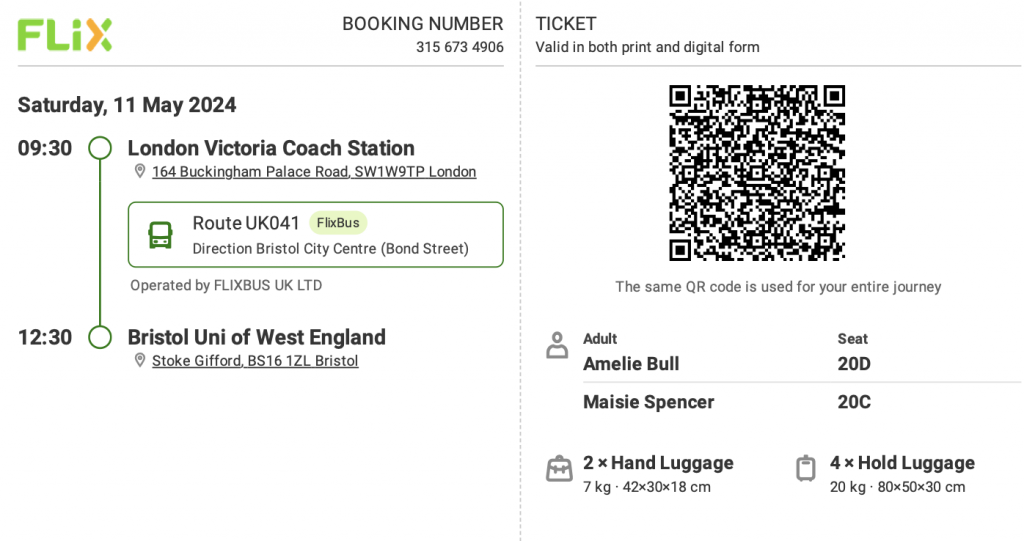Open the 164 Buckingham Palace Road address link

pyautogui.click(x=314, y=171)
